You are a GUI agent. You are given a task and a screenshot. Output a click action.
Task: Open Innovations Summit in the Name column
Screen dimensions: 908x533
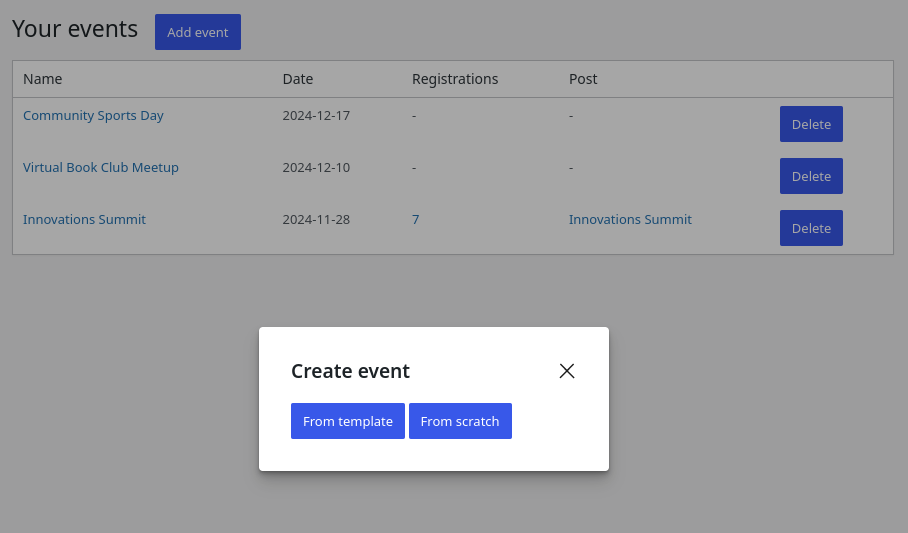(84, 220)
